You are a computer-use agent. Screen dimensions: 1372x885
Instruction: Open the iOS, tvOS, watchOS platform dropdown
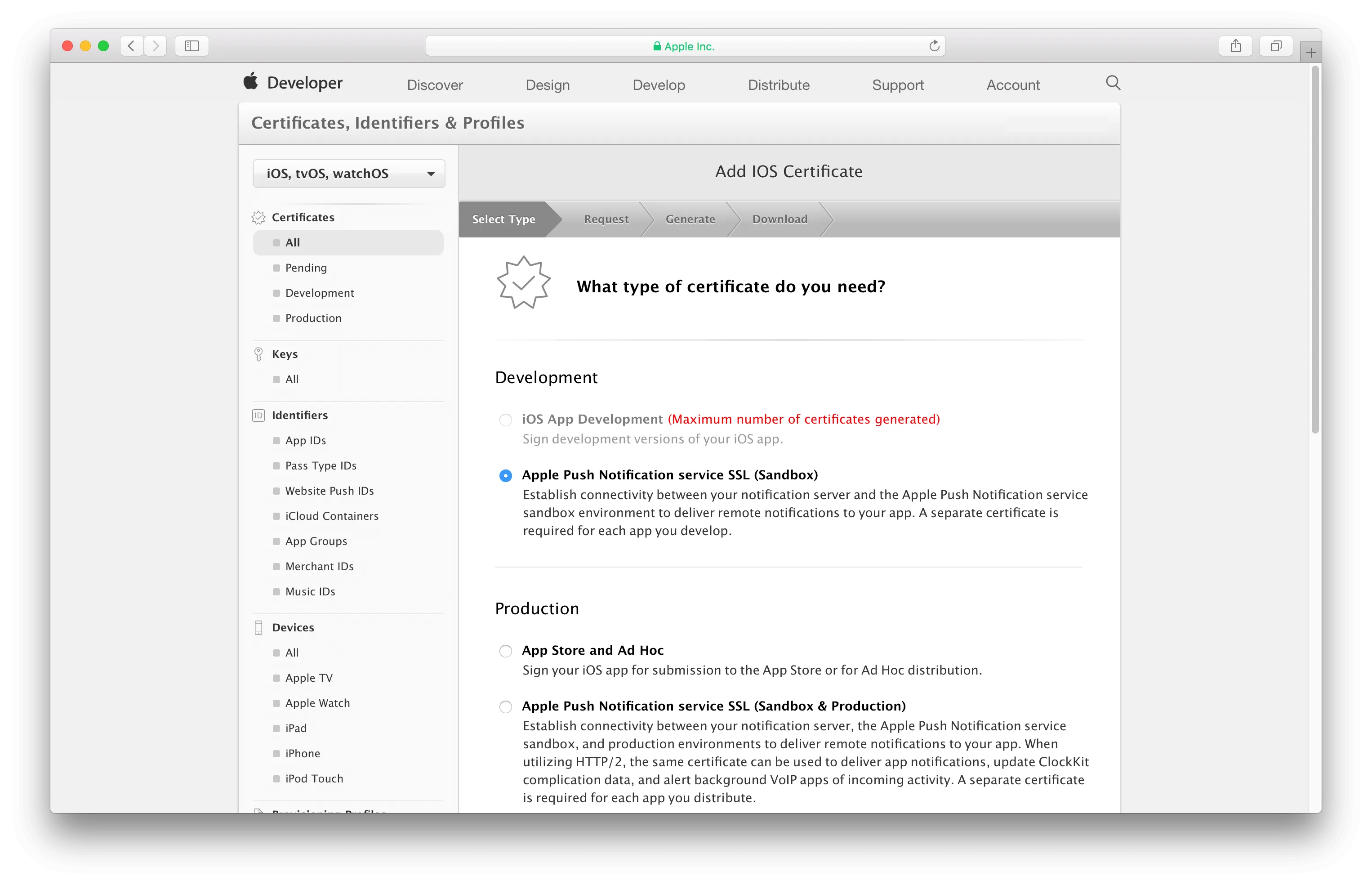click(348, 174)
